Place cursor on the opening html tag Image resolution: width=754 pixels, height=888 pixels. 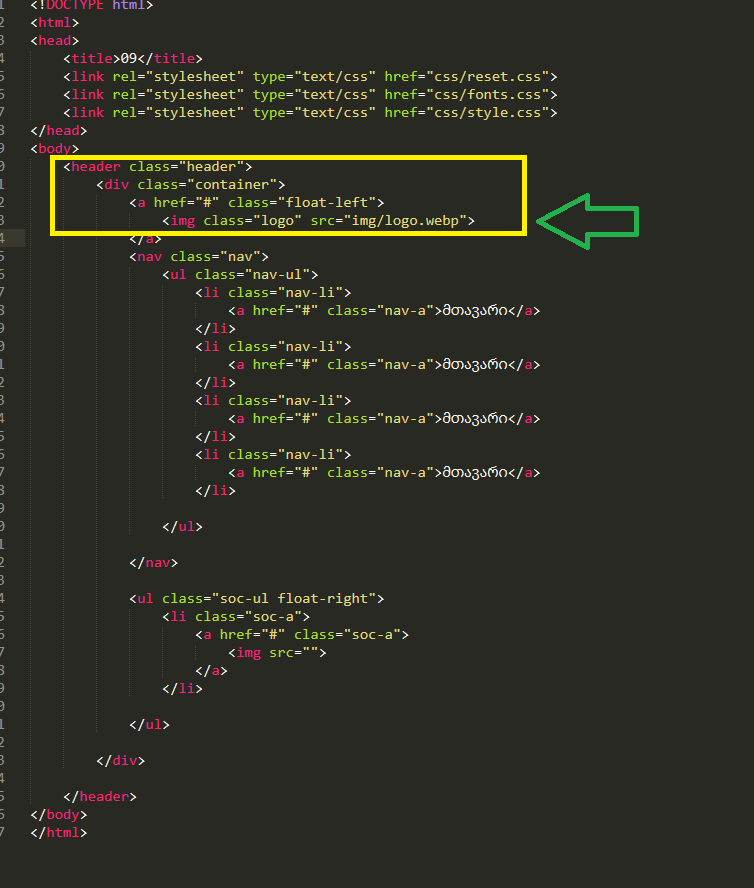pyautogui.click(x=54, y=23)
